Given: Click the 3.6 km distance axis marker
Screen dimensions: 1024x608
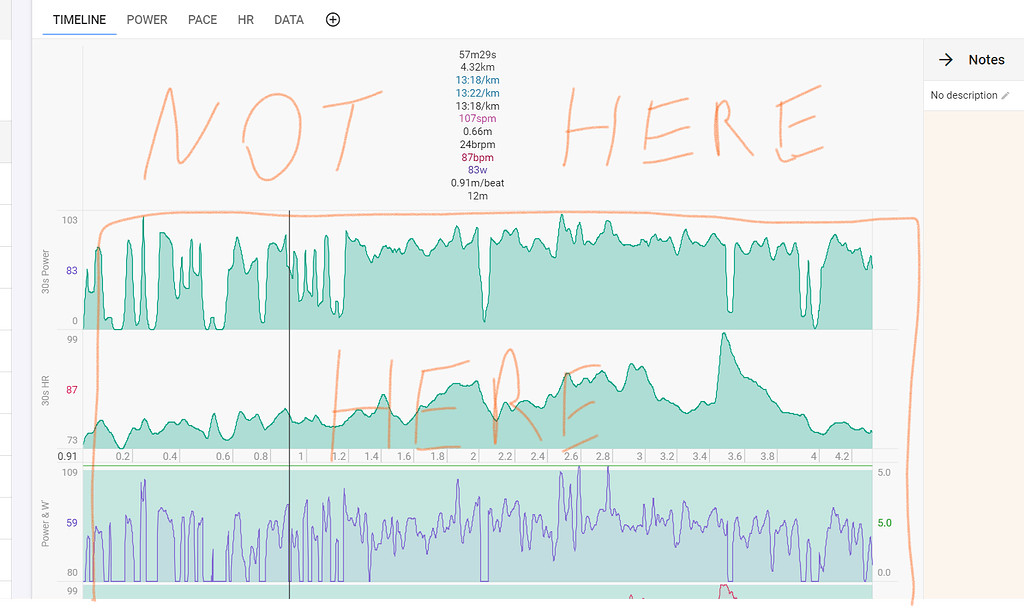Looking at the screenshot, I should tap(735, 456).
